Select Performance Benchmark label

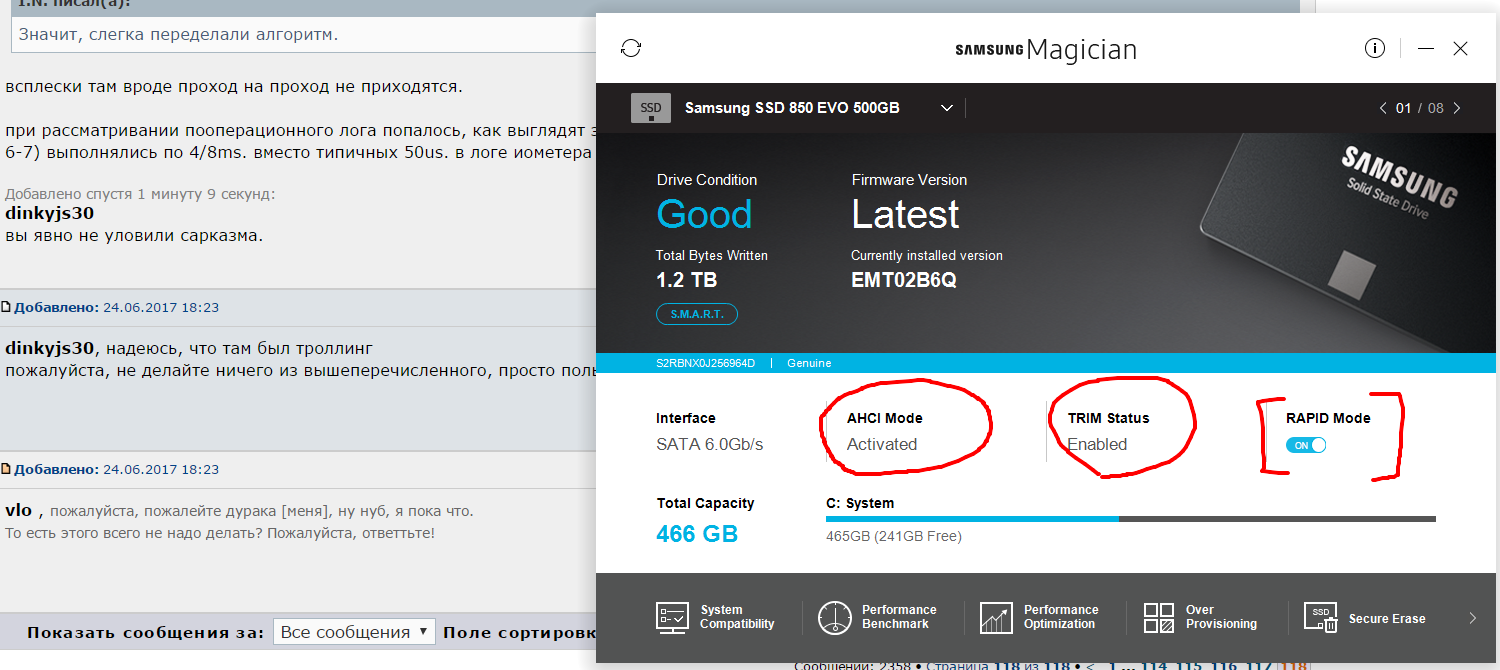[x=899, y=617]
